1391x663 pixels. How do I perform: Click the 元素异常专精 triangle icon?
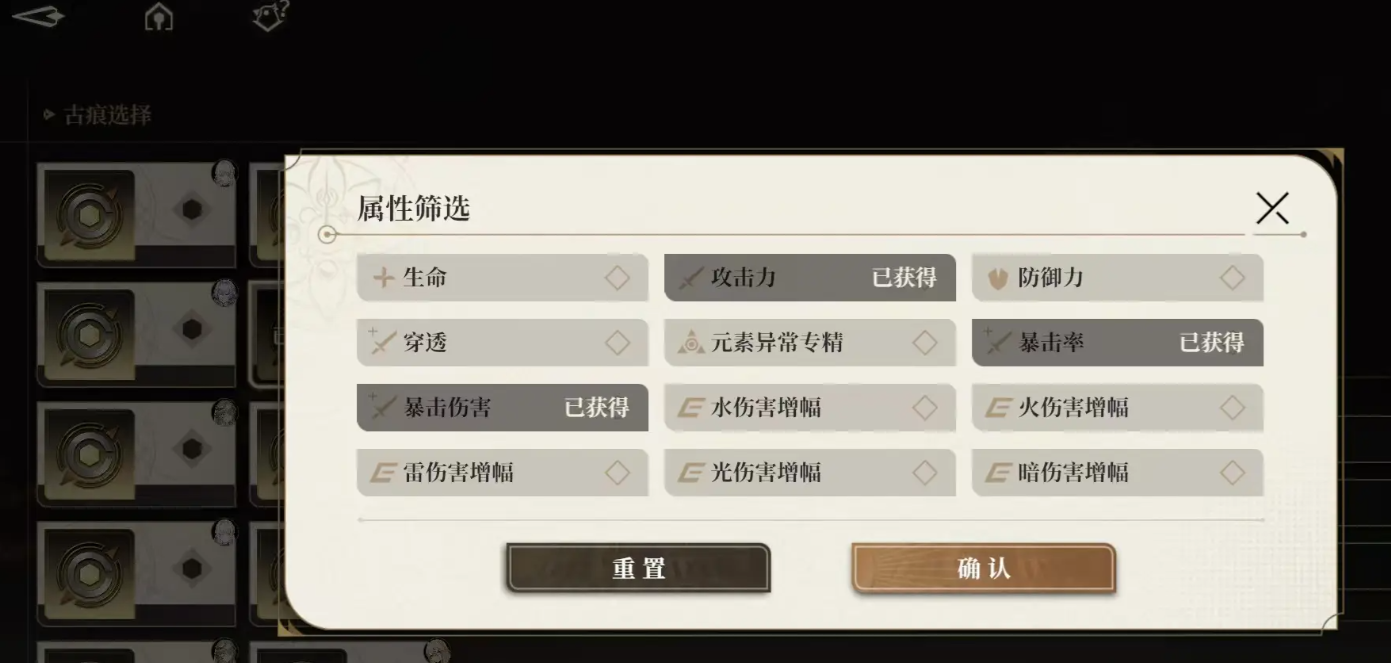(690, 343)
